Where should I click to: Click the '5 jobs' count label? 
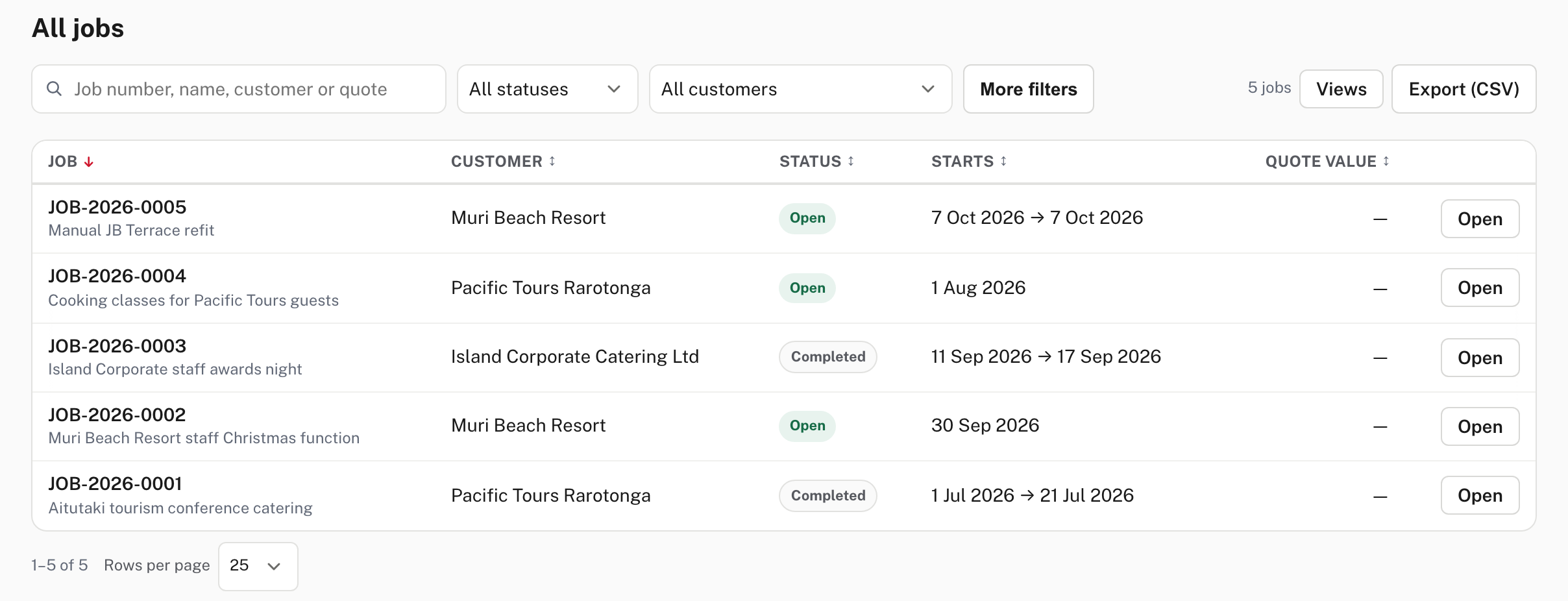[x=1269, y=88]
